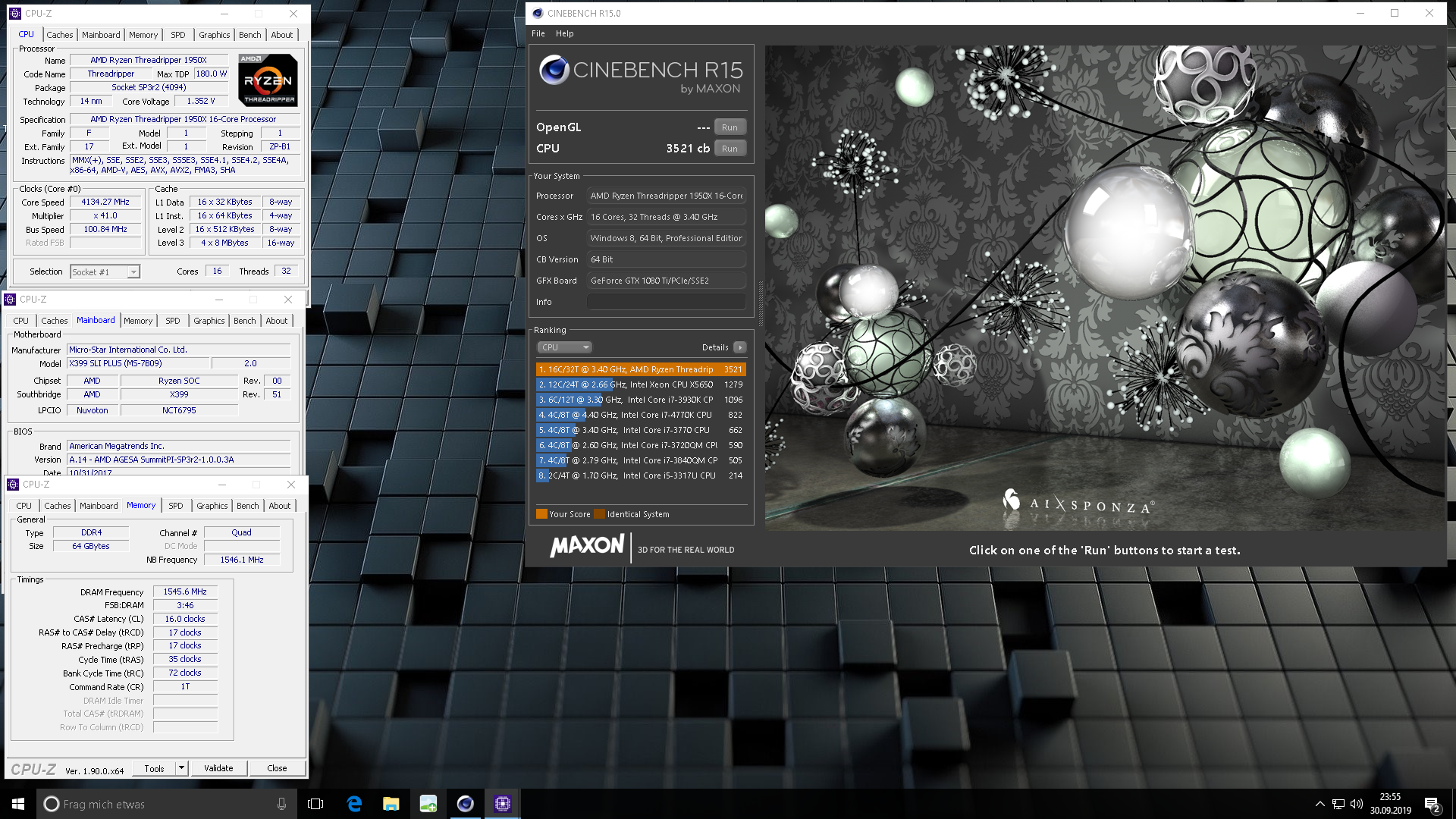Open About tab in Memory CPU-Z window

pos(279,506)
